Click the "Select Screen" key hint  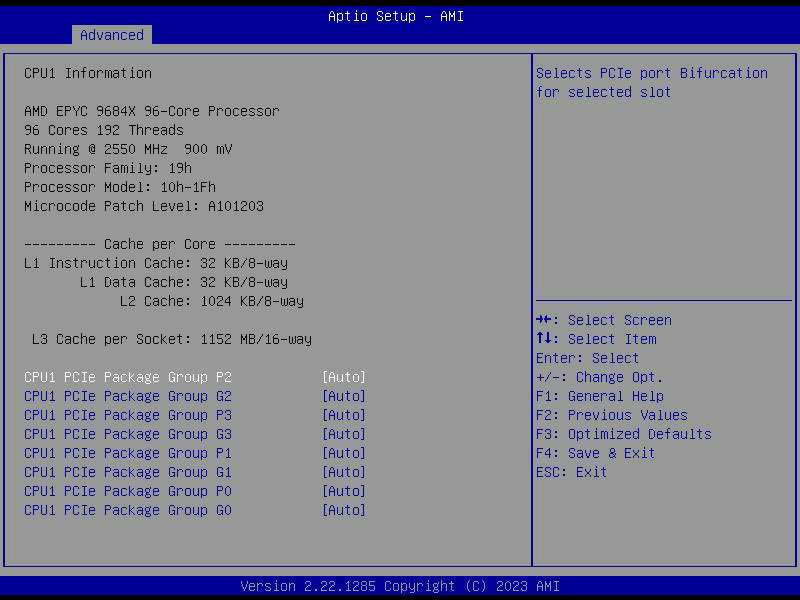(x=604, y=320)
